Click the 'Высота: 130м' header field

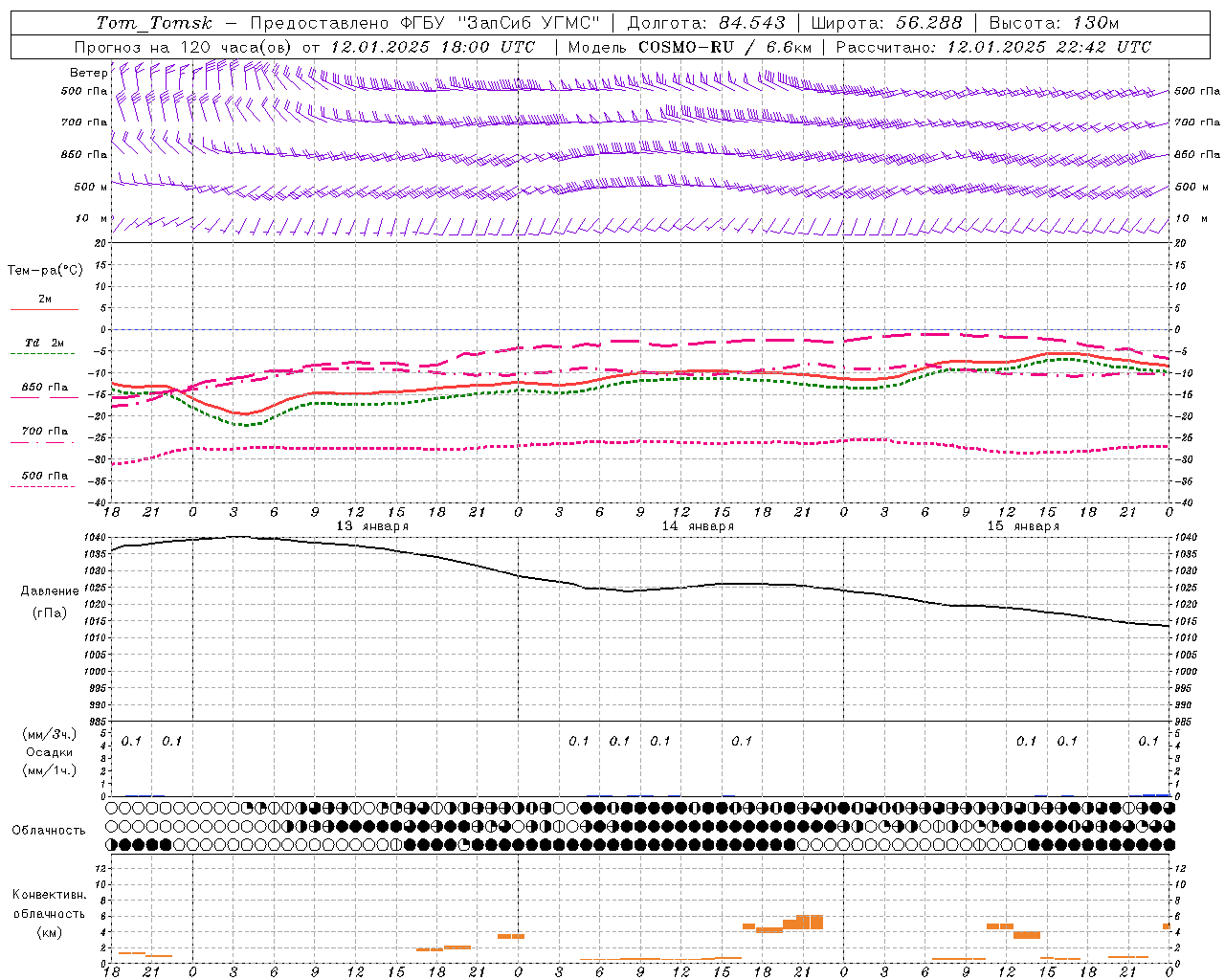point(1054,23)
